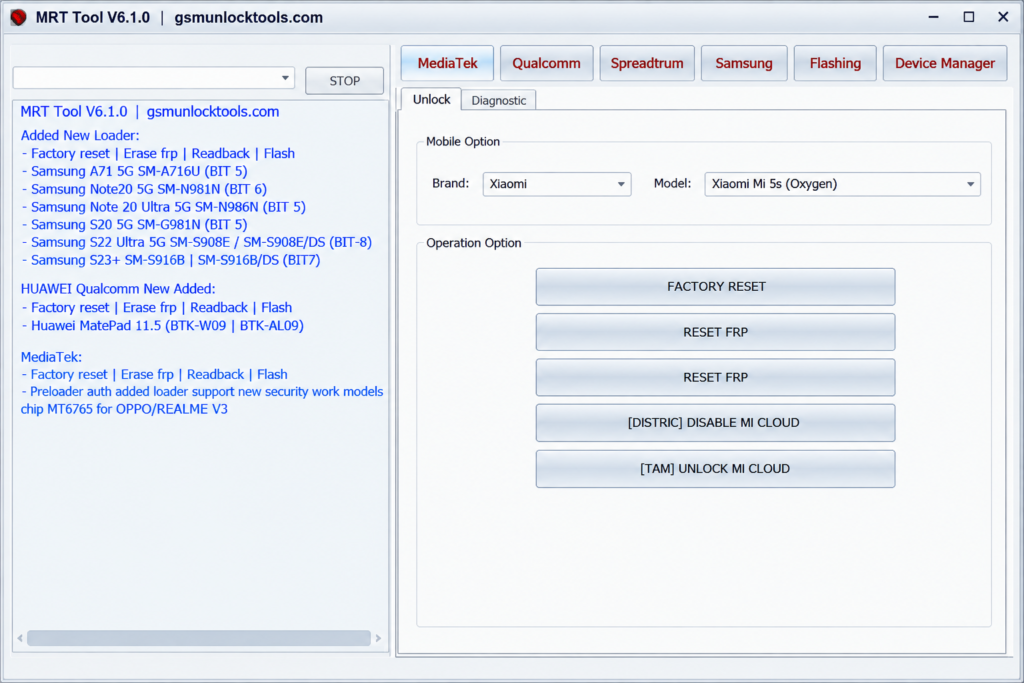This screenshot has height=683, width=1024.
Task: Click [TAM] UNLOCK MI CLOUD button
Action: [716, 469]
